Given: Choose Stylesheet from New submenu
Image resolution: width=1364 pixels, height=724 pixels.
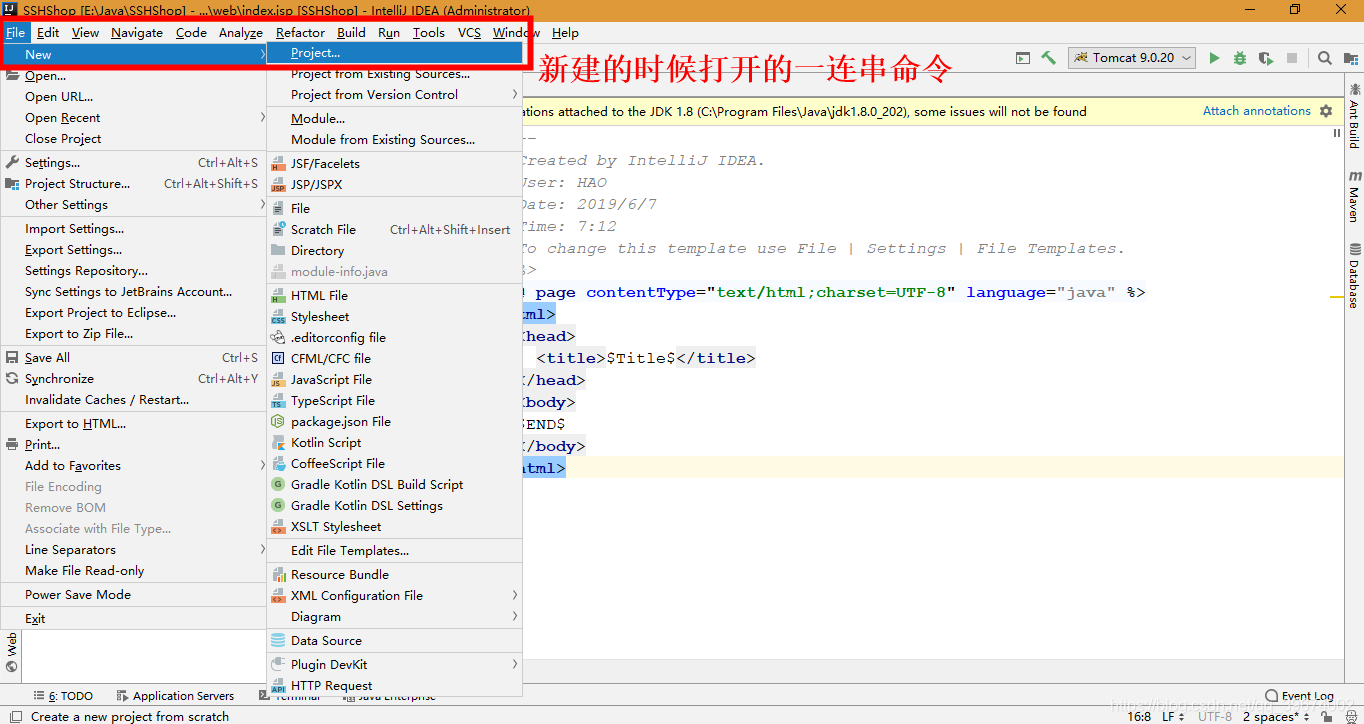Looking at the screenshot, I should [394, 317].
